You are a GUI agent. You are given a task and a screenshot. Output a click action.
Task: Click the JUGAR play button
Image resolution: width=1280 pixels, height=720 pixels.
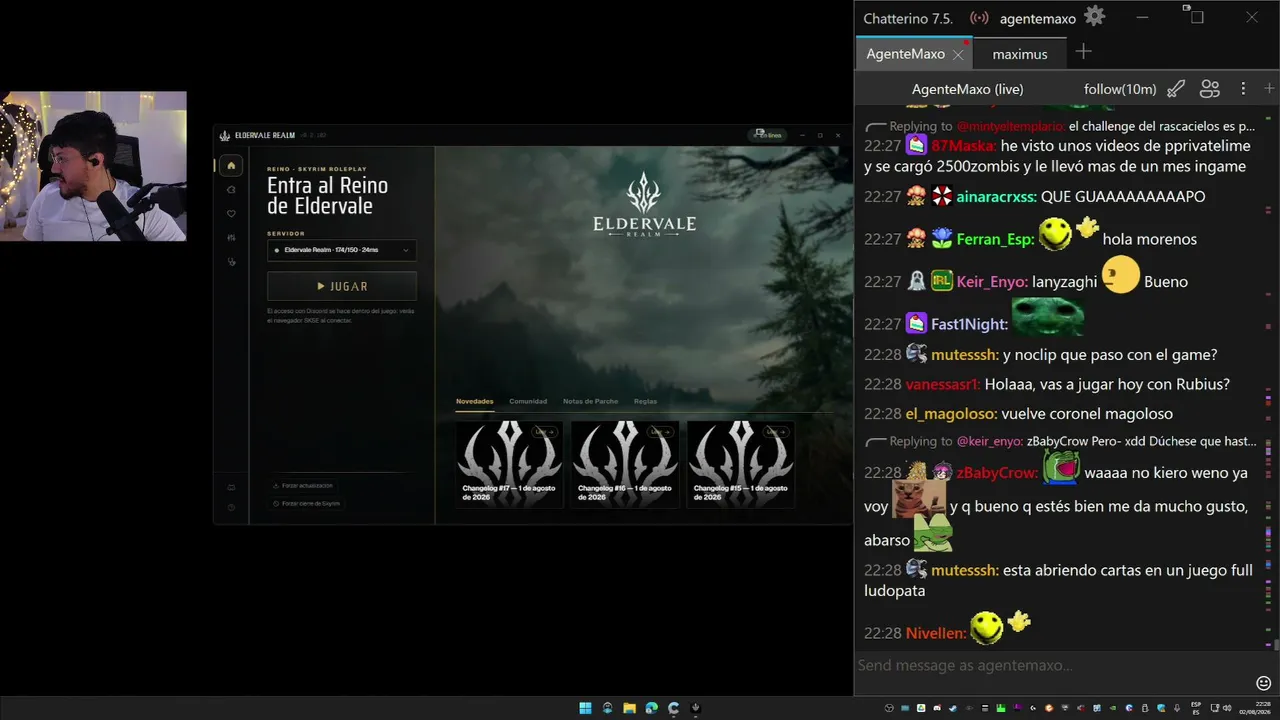click(342, 286)
